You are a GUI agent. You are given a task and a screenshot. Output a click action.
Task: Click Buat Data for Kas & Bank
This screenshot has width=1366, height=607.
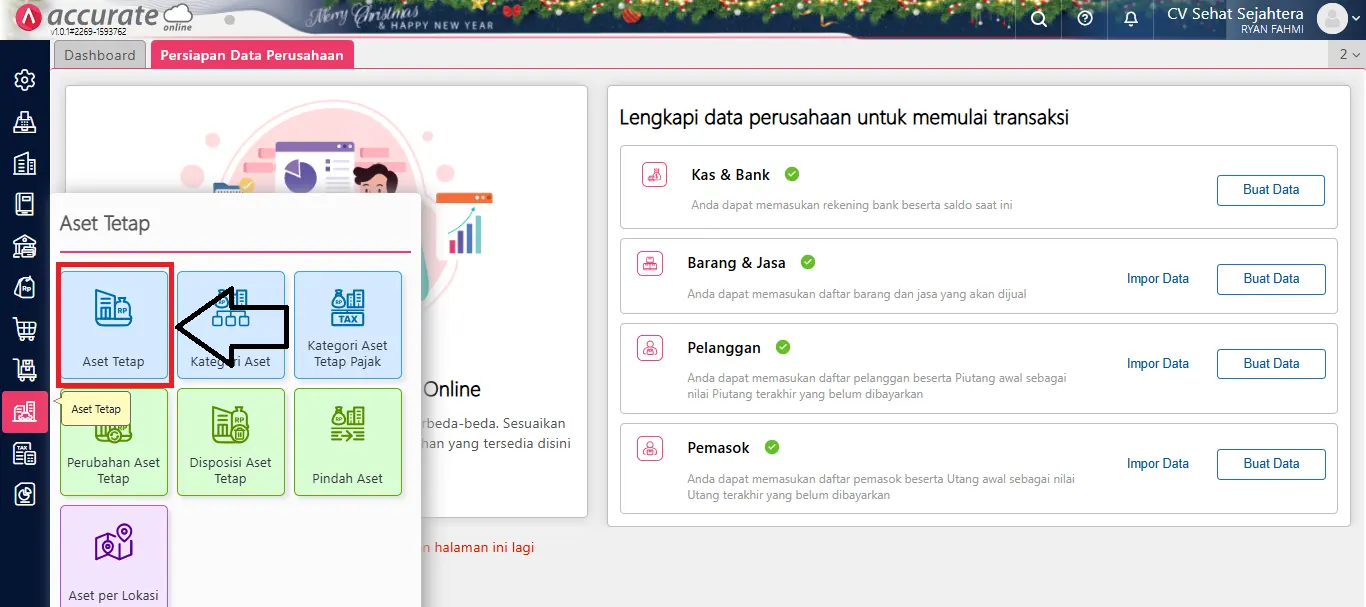(x=1270, y=189)
